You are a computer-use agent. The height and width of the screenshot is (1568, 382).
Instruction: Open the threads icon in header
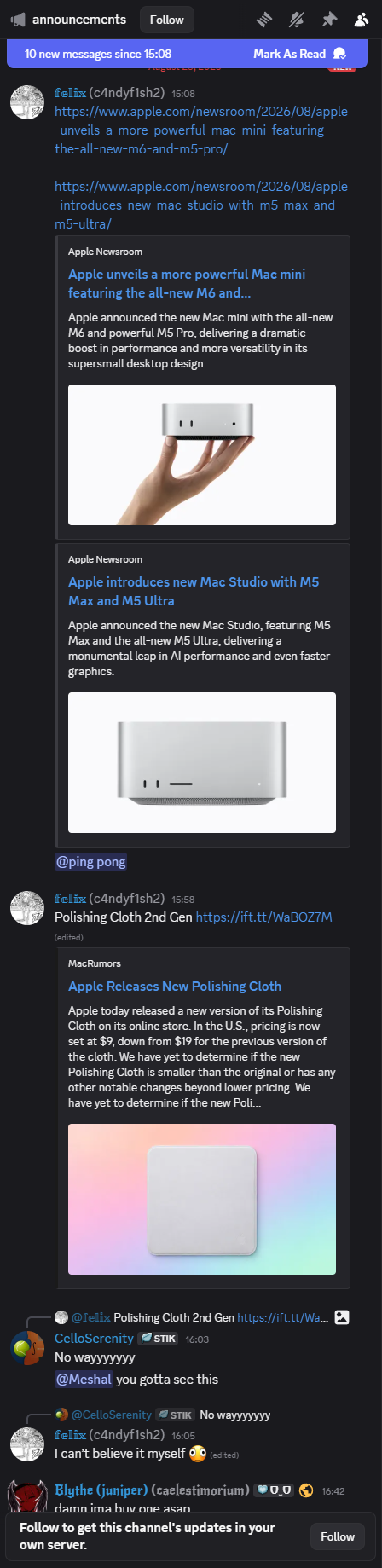pos(264,20)
